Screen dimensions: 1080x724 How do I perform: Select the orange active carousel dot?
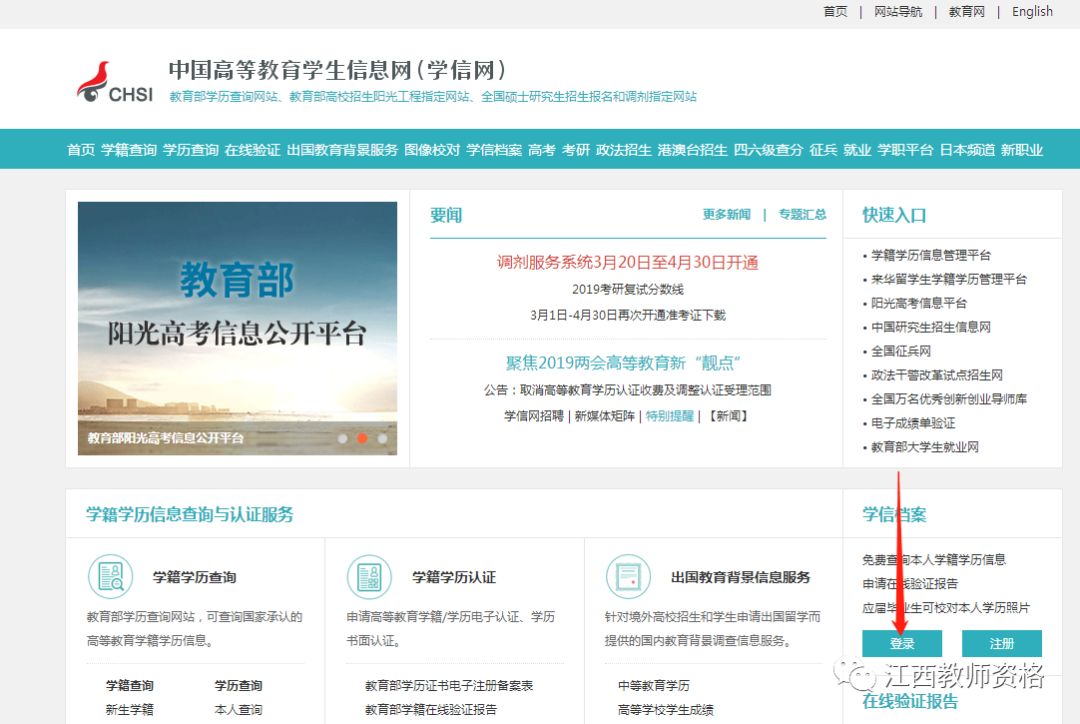coord(362,438)
